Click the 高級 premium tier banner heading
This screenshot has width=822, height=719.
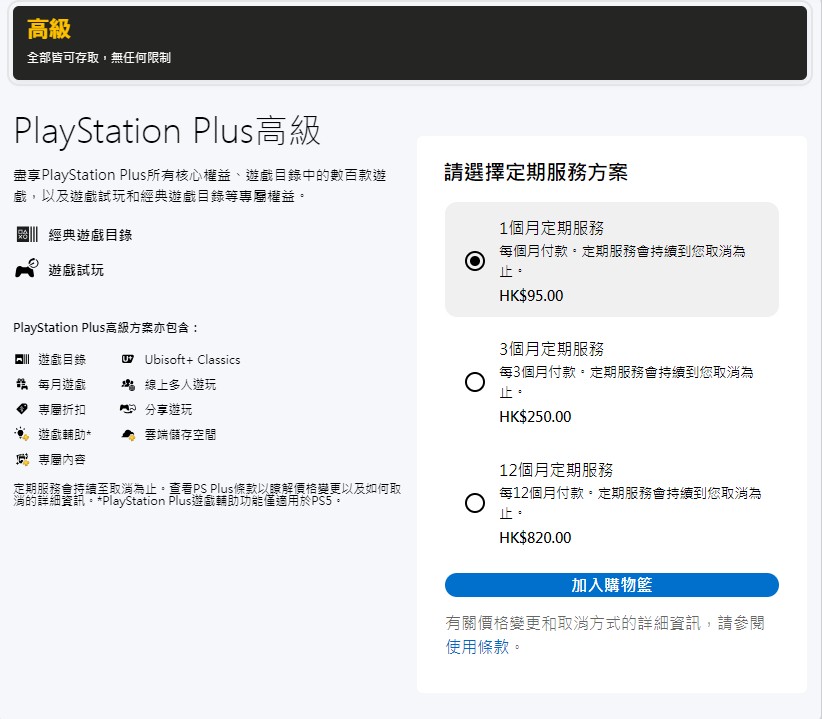49,29
